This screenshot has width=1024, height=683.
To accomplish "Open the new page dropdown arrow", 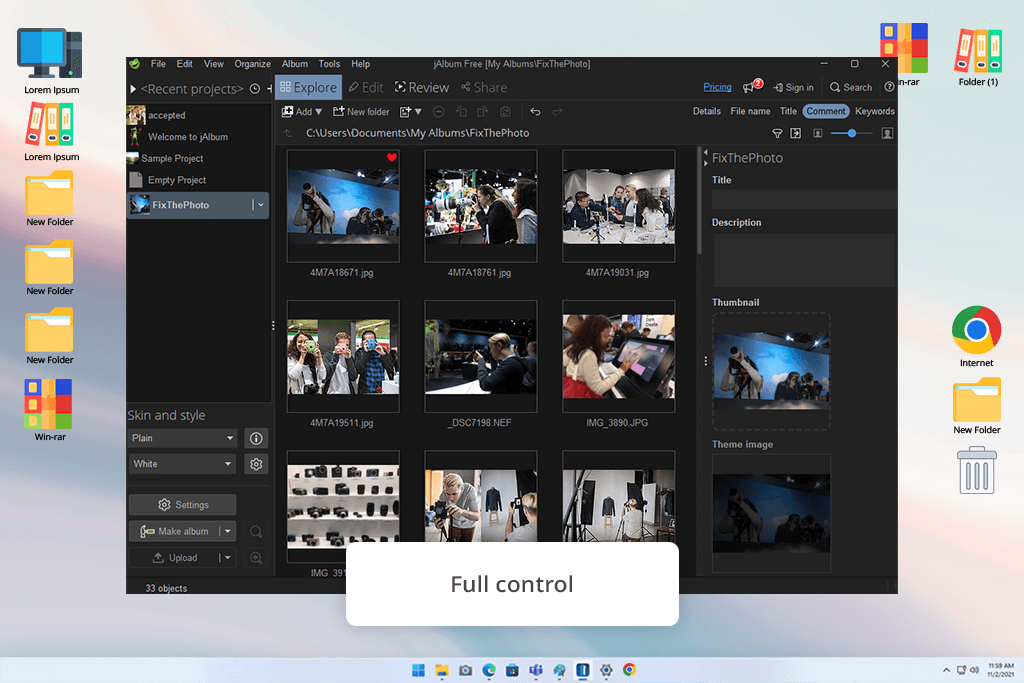I will point(418,112).
